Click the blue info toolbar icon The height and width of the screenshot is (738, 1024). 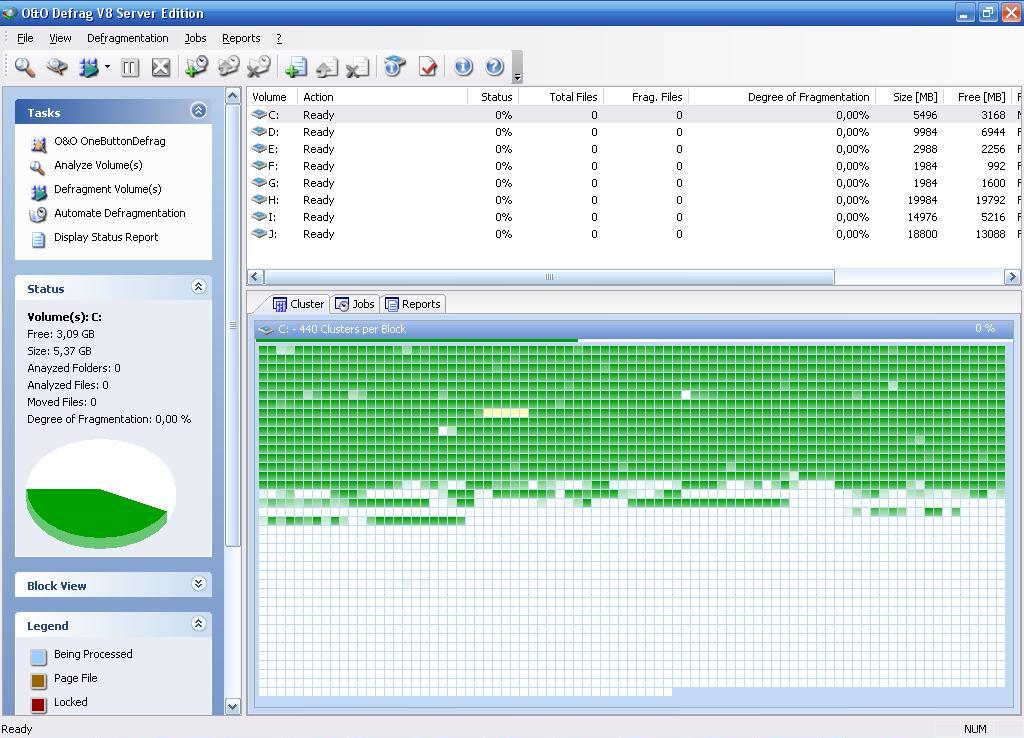click(463, 67)
